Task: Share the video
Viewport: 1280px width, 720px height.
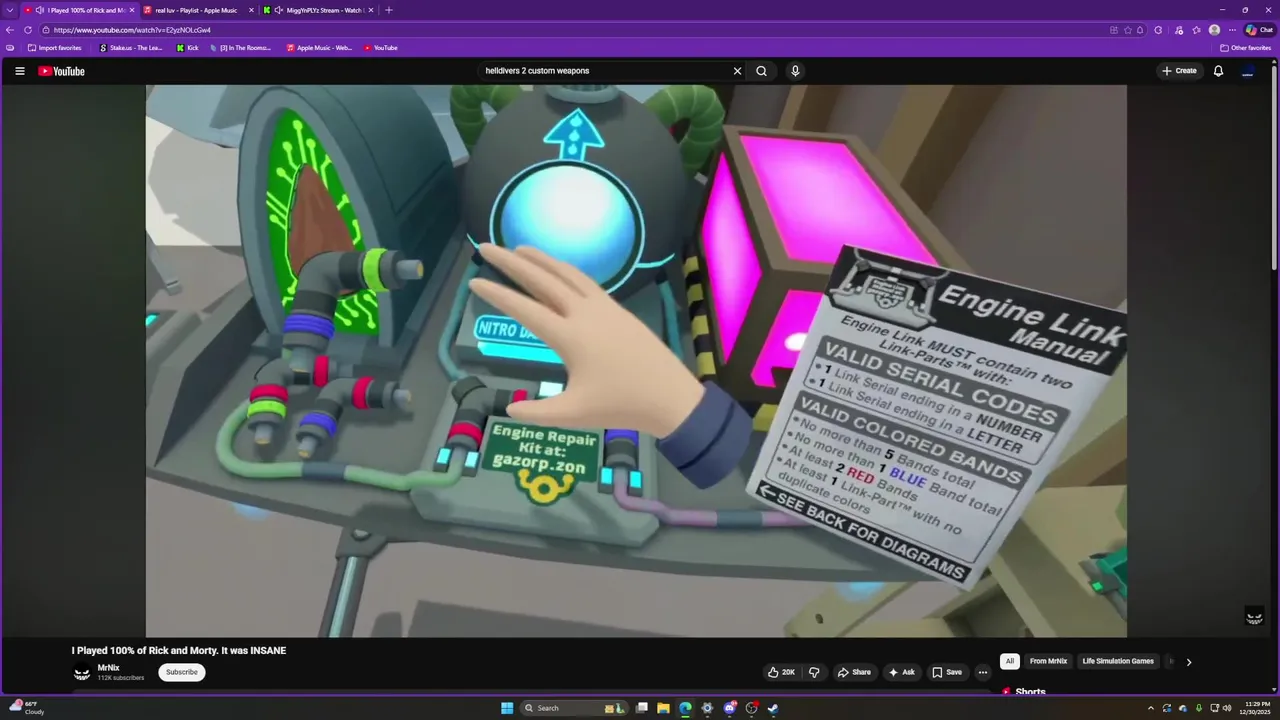Action: (854, 672)
